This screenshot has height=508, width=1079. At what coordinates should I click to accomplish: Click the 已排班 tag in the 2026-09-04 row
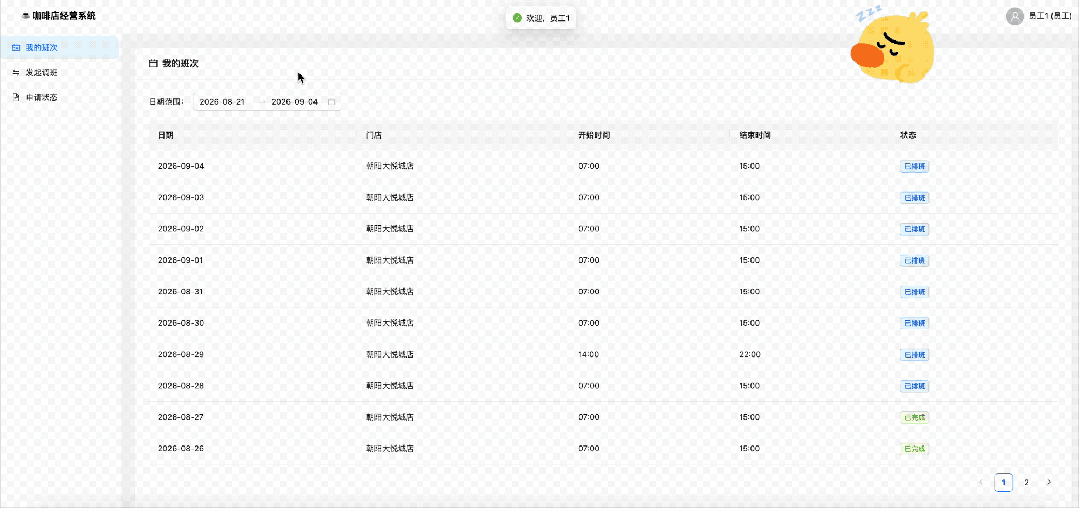pos(915,166)
